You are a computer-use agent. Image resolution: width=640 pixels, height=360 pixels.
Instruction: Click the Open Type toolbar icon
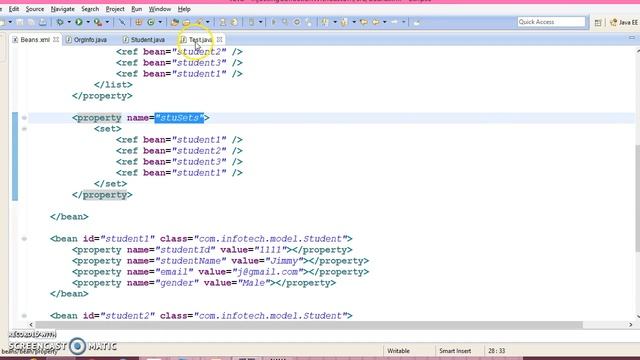point(175,22)
